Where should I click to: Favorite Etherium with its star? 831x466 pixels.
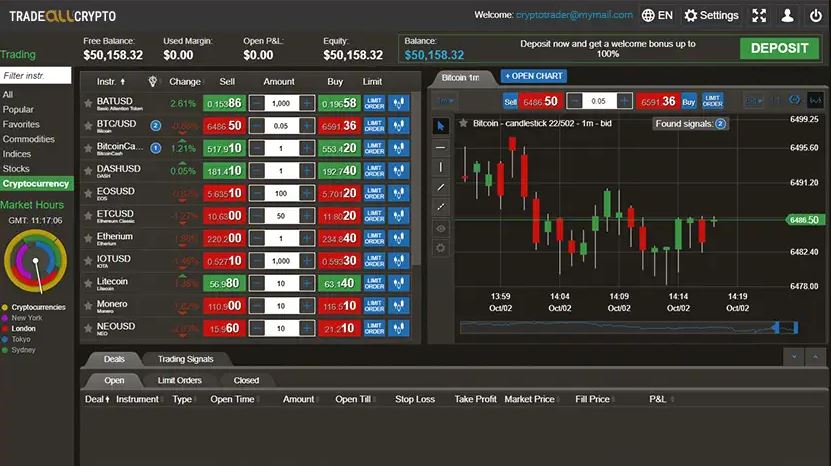(88, 239)
